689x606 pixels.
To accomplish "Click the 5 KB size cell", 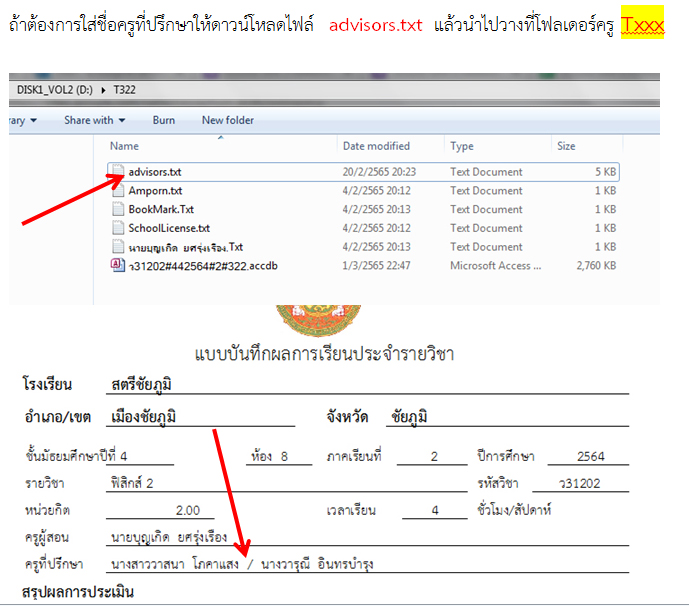I will (606, 172).
